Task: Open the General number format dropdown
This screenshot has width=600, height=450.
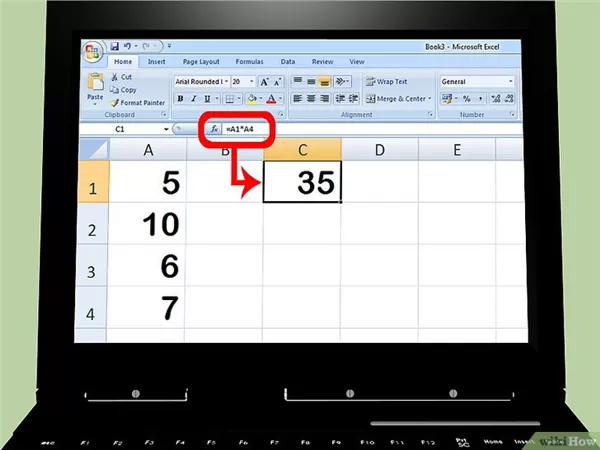Action: [510, 82]
